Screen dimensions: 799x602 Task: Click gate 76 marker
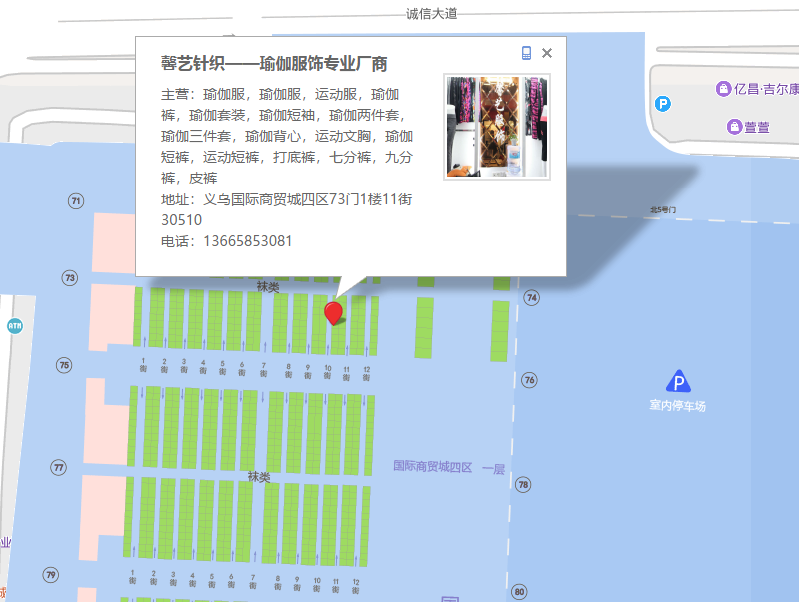tap(529, 380)
